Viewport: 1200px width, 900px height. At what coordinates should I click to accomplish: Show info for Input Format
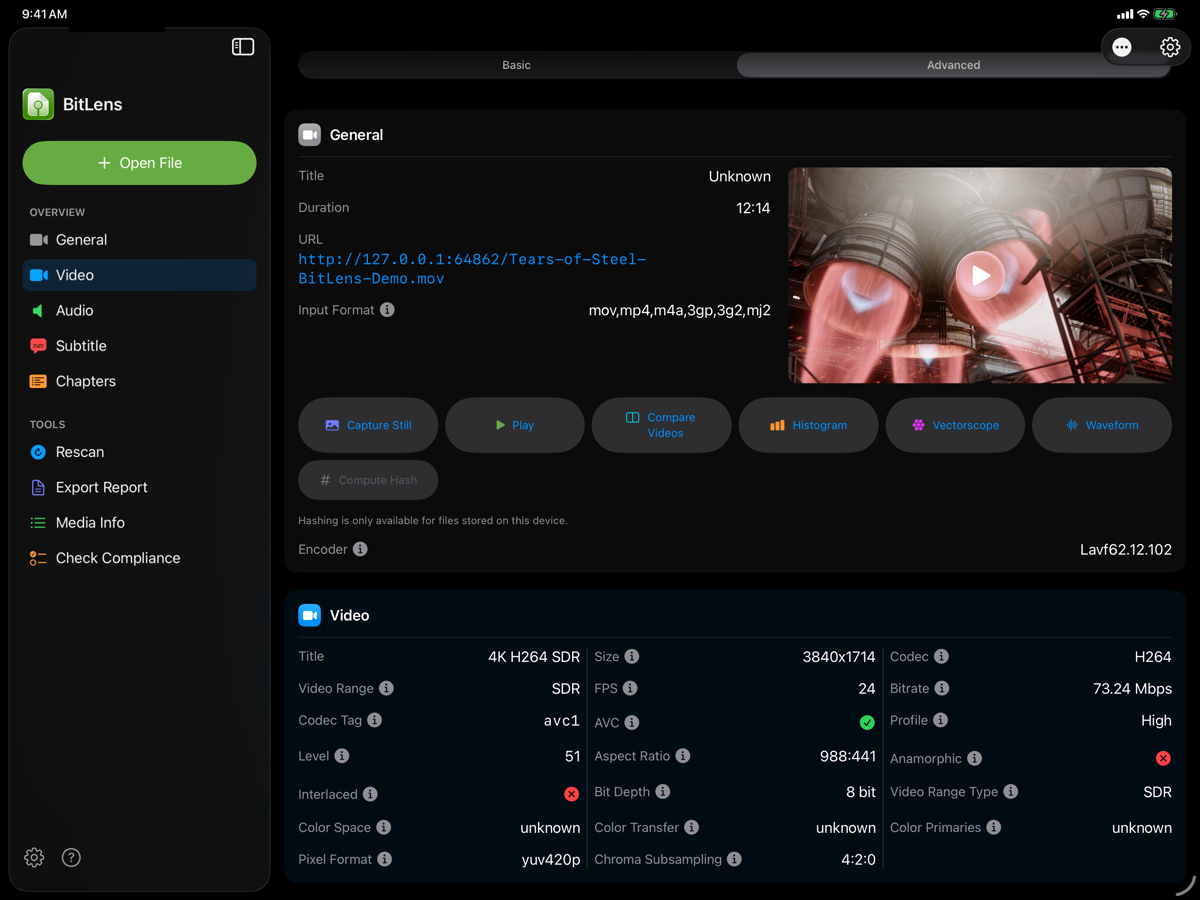(x=387, y=310)
